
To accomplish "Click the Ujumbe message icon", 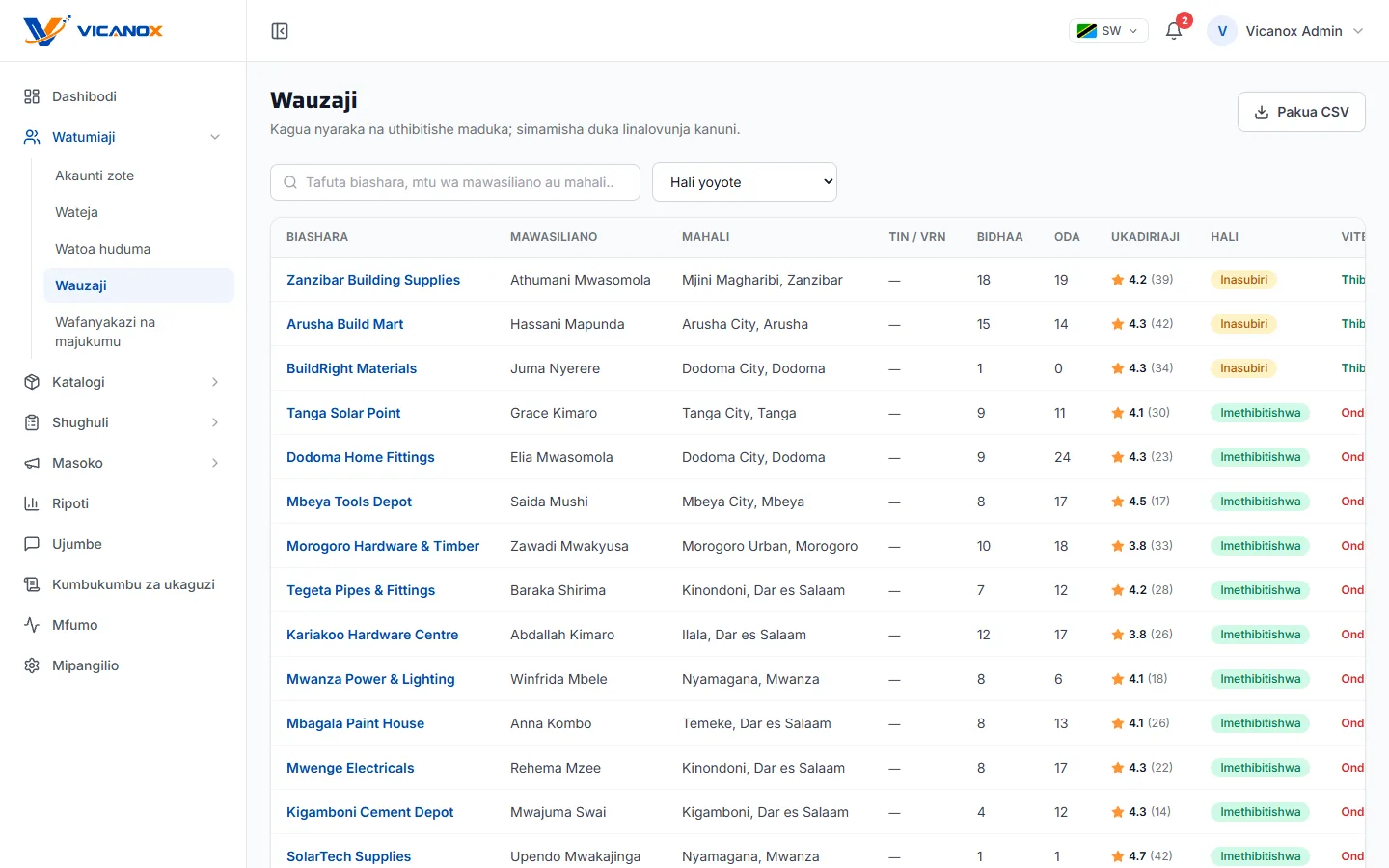I will (x=32, y=544).
